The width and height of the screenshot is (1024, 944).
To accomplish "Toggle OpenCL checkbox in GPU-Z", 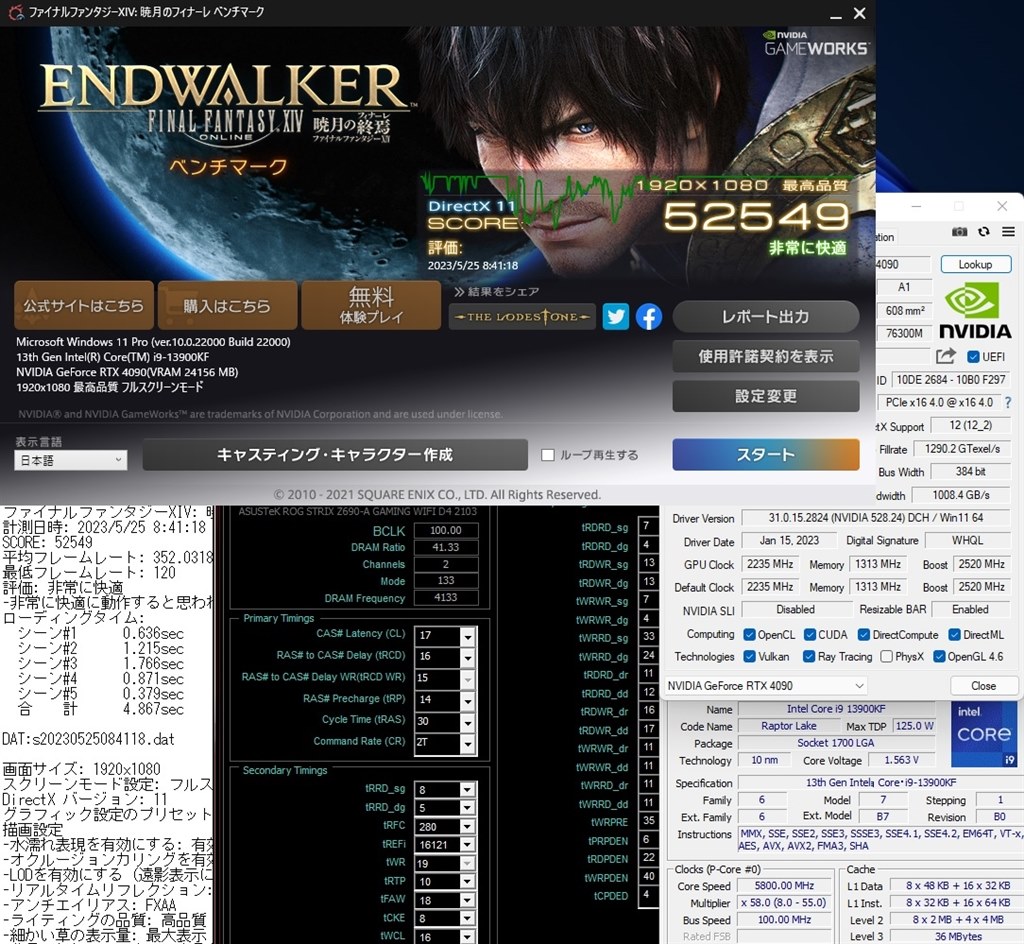I will click(x=750, y=635).
